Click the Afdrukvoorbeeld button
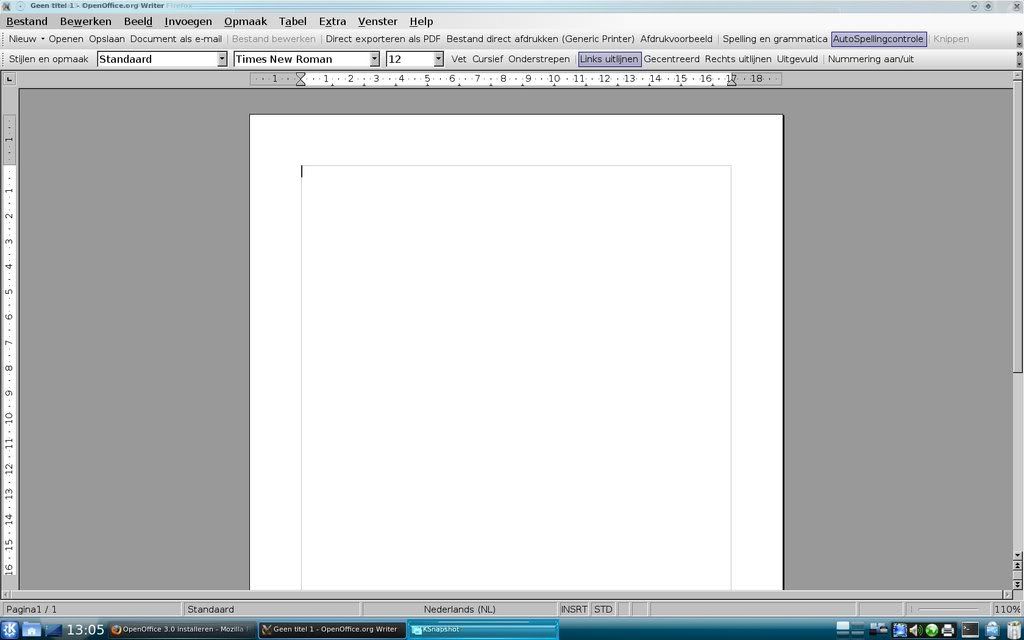The width and height of the screenshot is (1024, 640). click(x=678, y=39)
